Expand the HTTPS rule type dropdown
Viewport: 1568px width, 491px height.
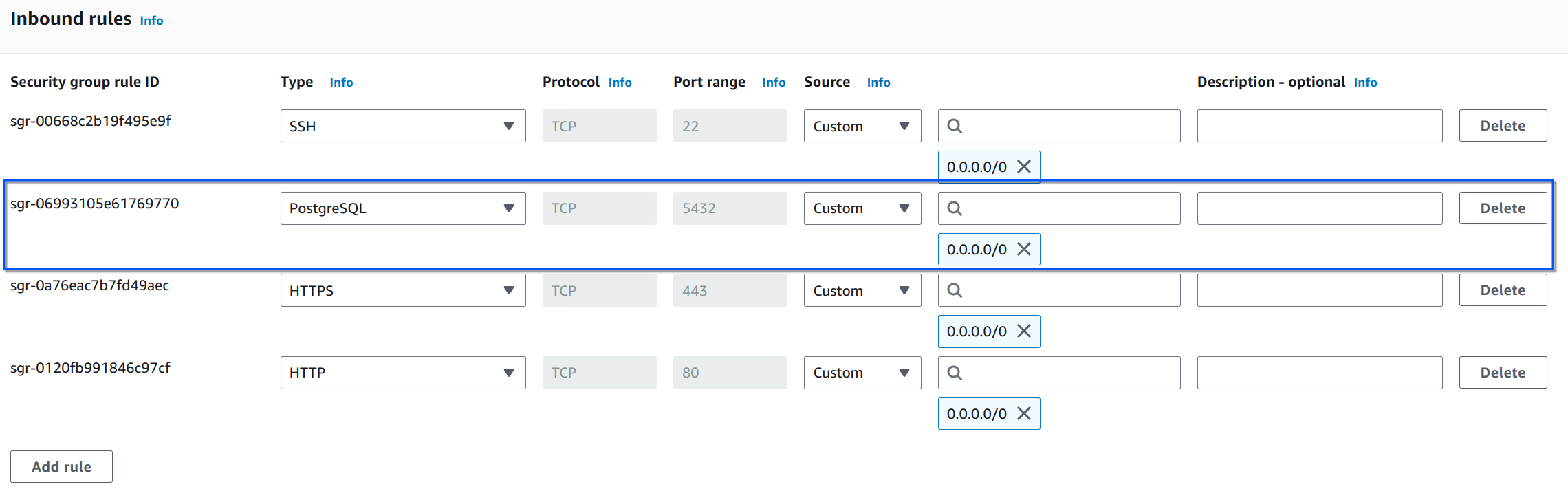pyautogui.click(x=402, y=291)
